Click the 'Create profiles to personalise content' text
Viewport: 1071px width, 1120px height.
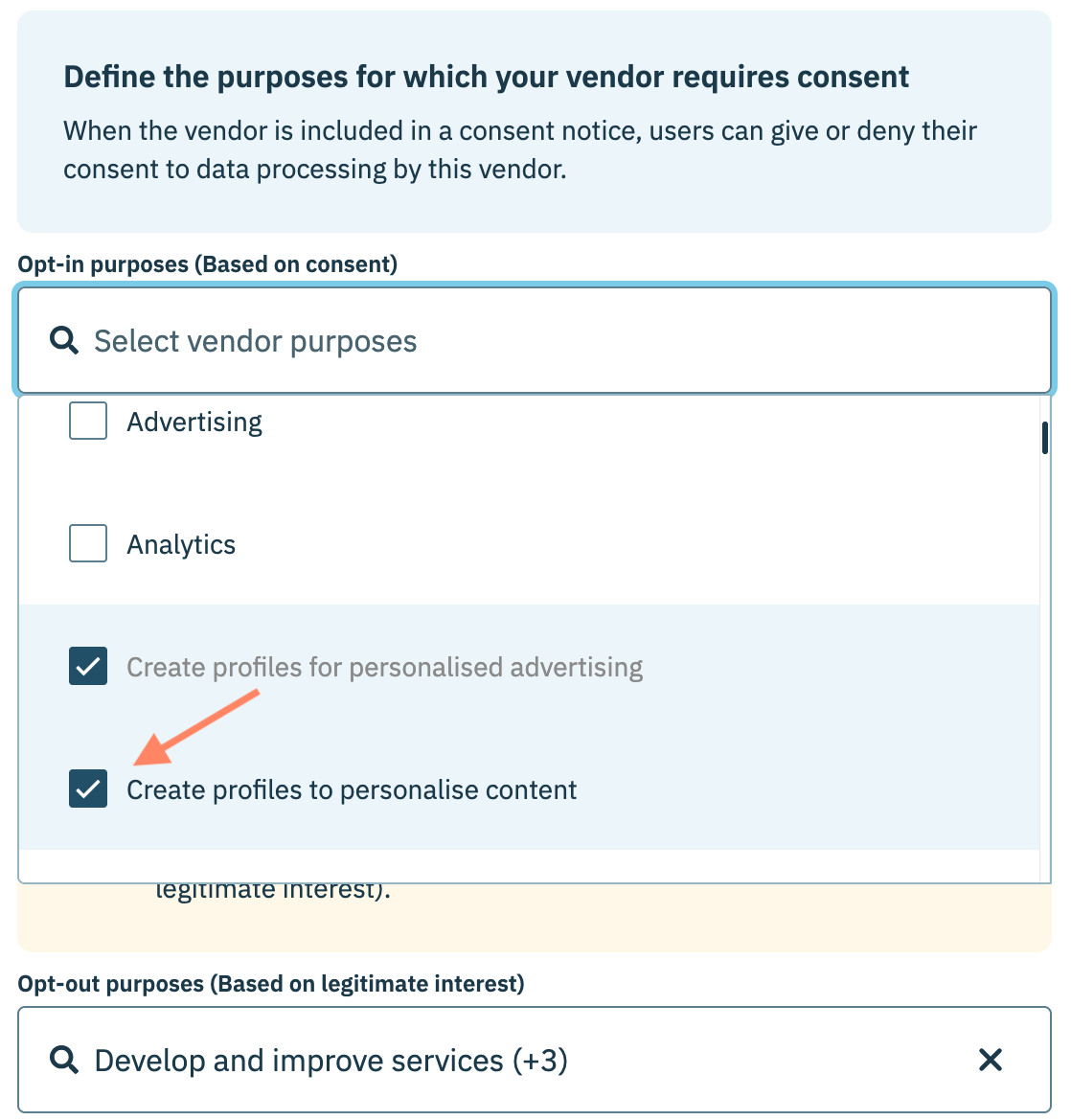pyautogui.click(x=352, y=790)
